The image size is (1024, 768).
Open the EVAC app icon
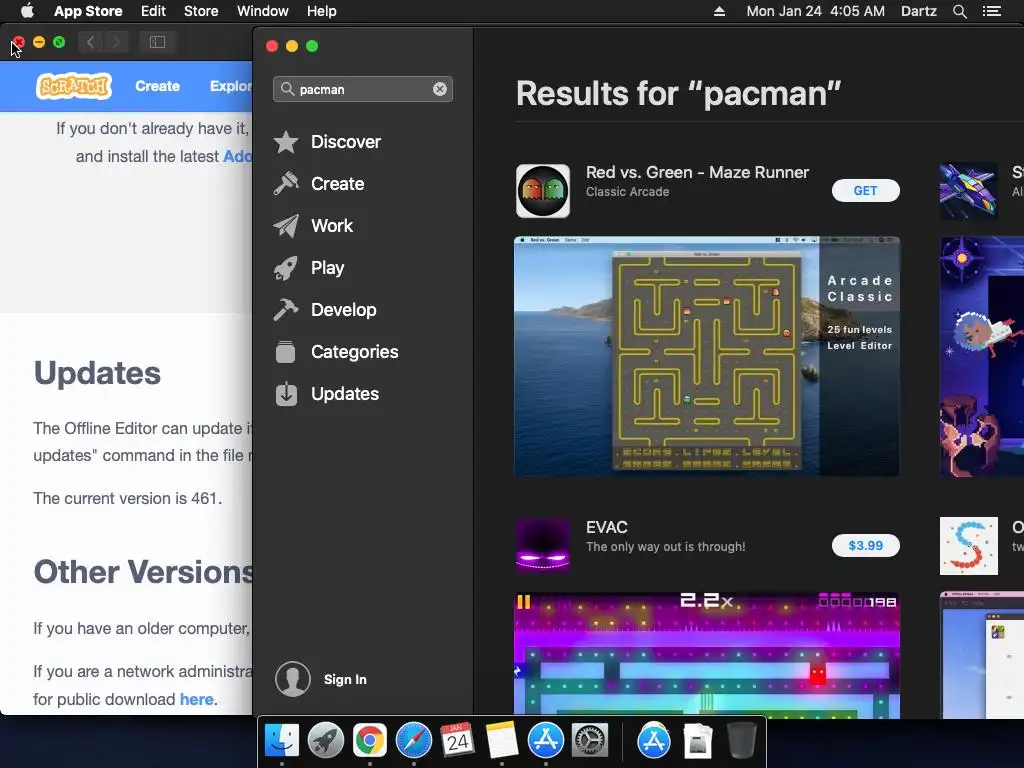(x=543, y=546)
